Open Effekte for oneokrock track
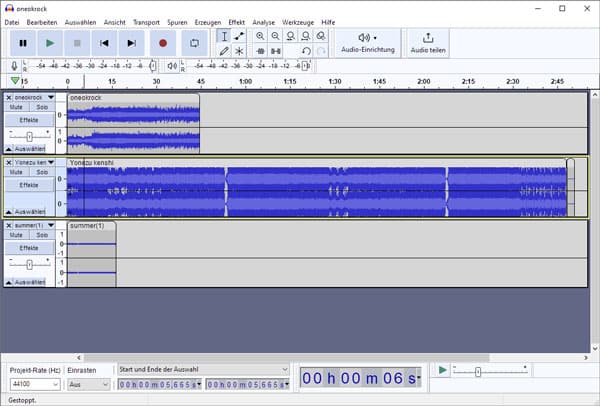Image resolution: width=600 pixels, height=406 pixels. [x=29, y=120]
